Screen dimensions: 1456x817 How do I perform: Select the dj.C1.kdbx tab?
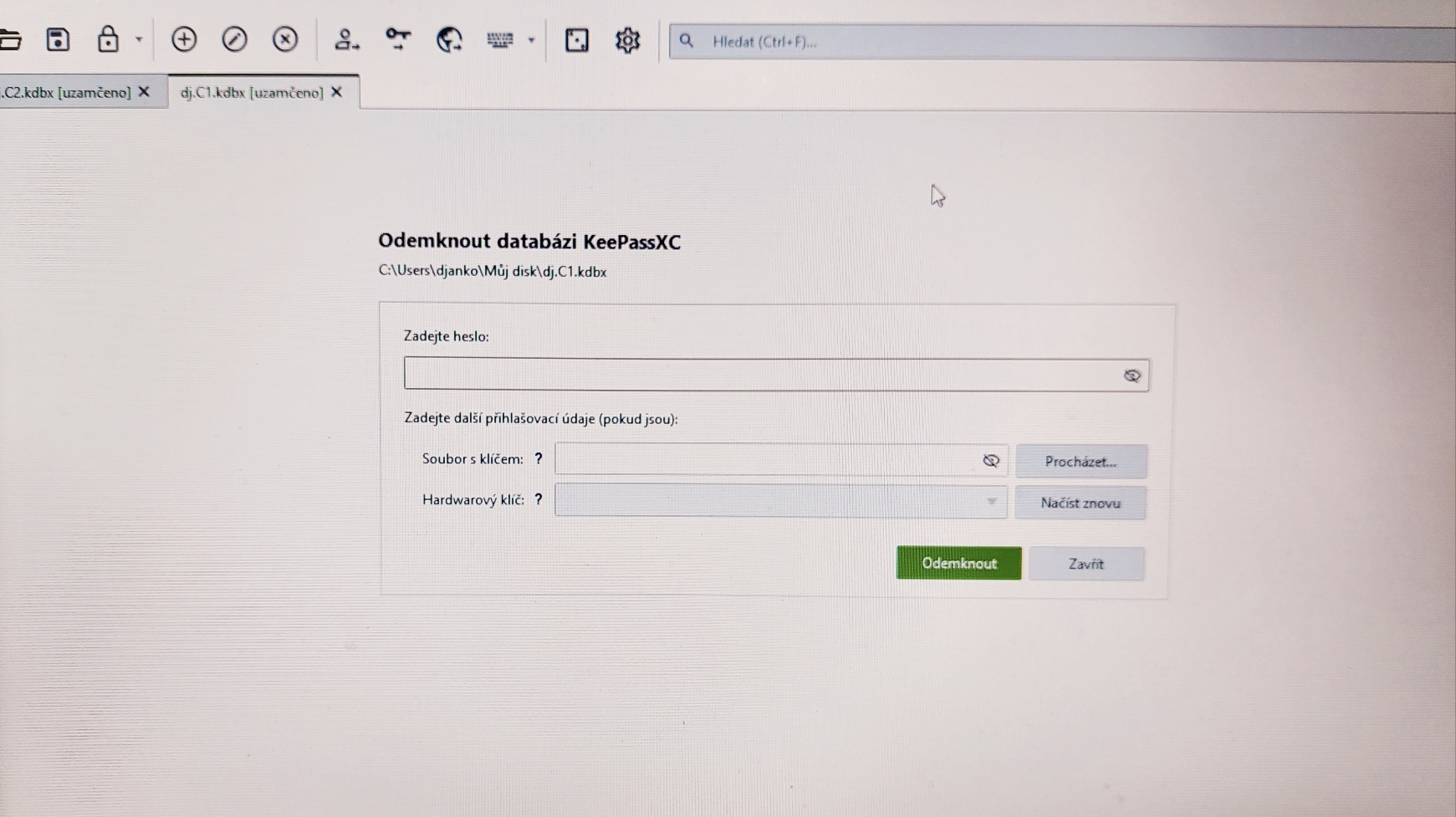pyautogui.click(x=243, y=92)
